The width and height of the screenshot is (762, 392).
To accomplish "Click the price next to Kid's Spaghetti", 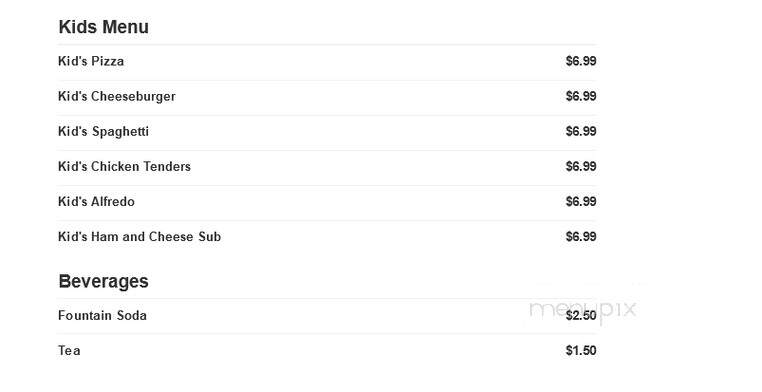I will 581,131.
